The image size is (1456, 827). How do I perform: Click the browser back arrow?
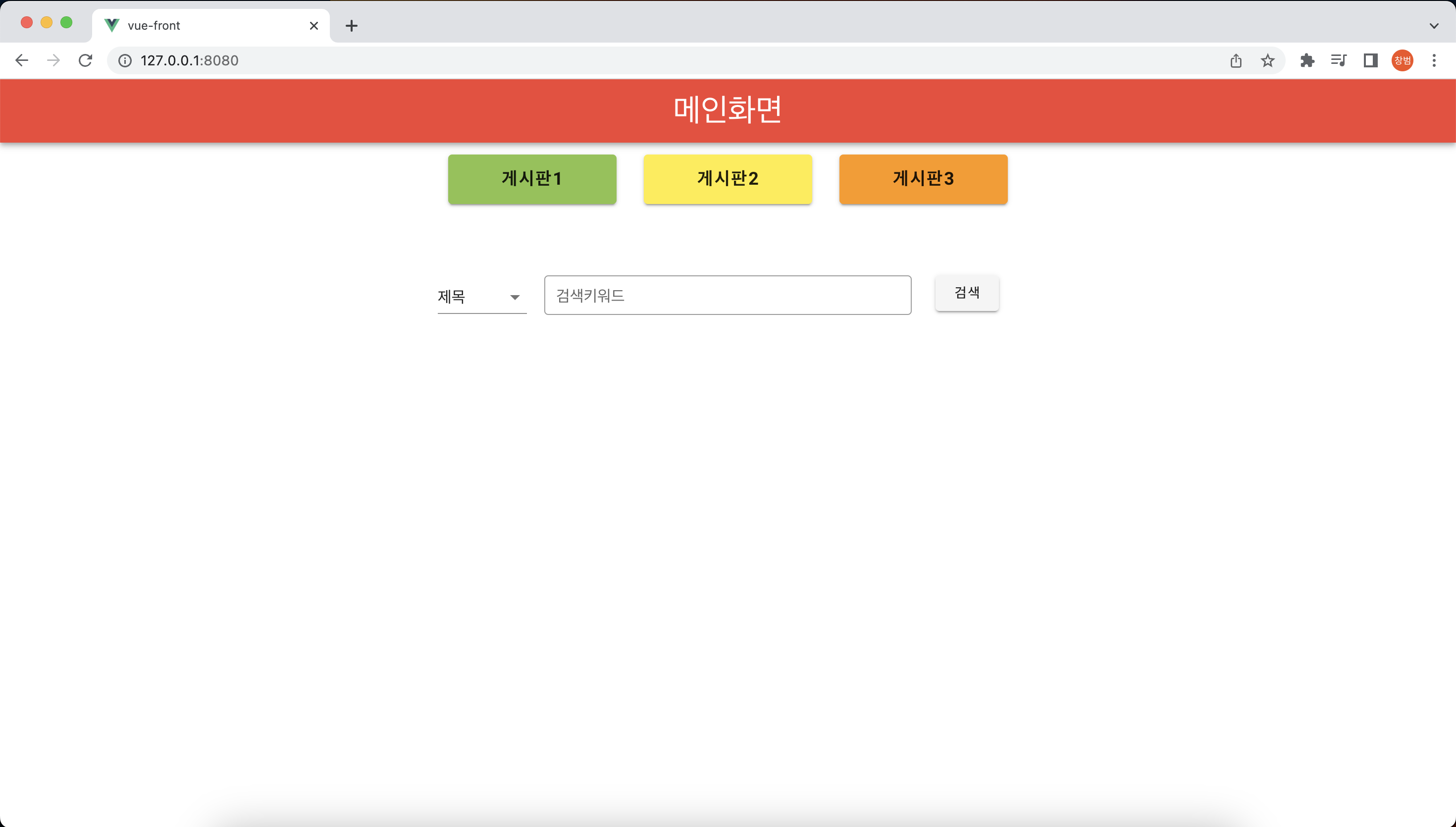[x=22, y=60]
